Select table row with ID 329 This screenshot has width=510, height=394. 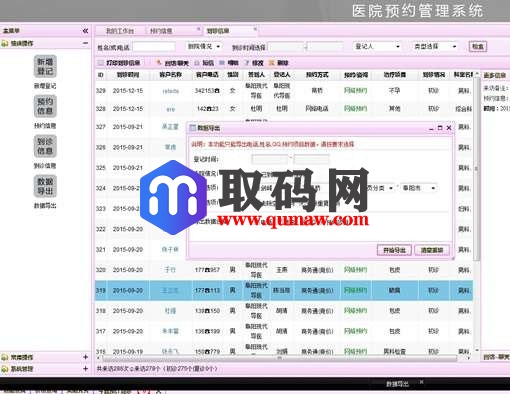point(284,91)
